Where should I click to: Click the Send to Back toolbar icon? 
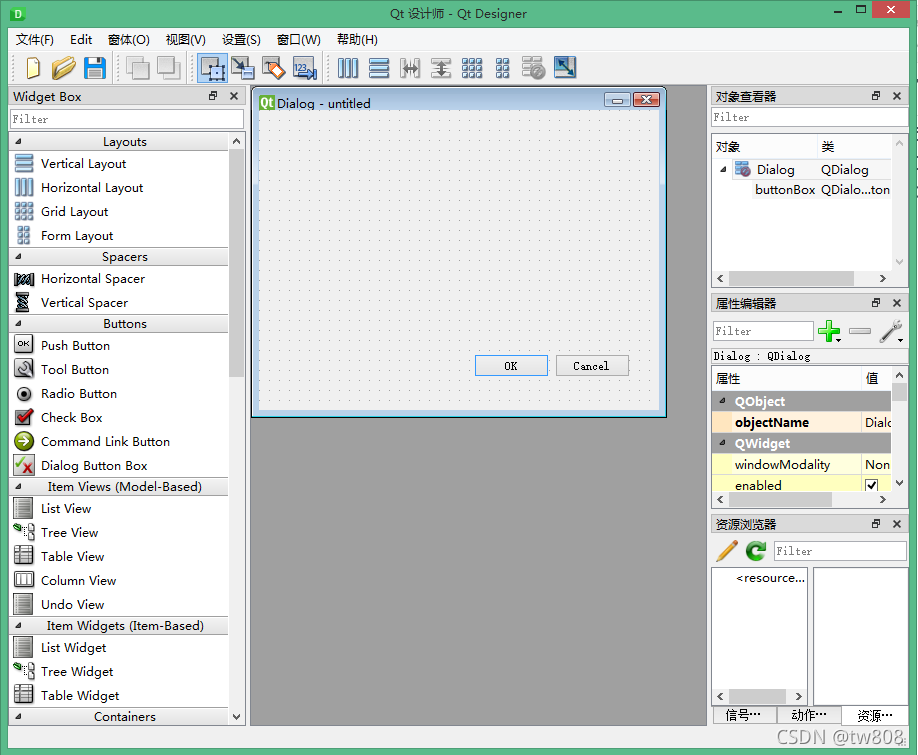138,68
